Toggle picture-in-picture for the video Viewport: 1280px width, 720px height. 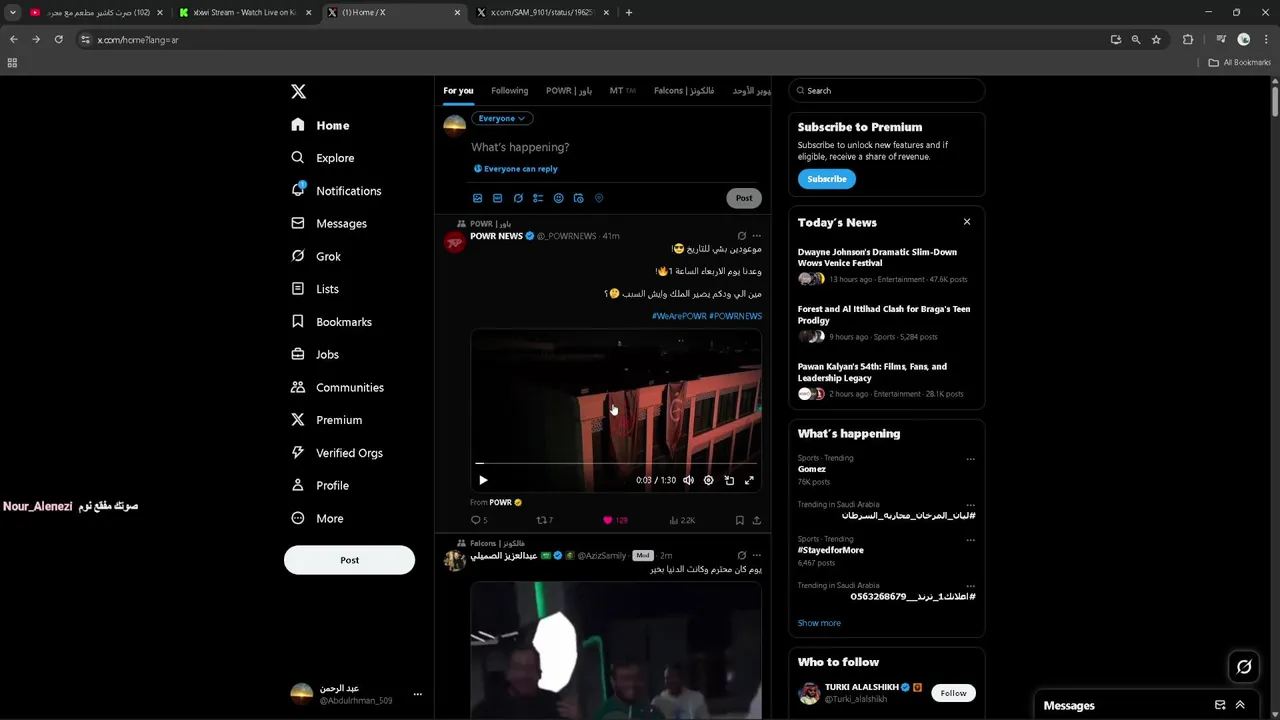(729, 480)
